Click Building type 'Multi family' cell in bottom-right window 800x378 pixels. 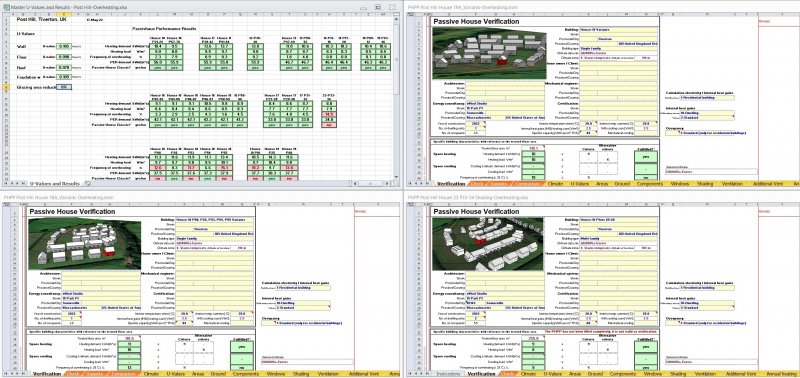click(619, 238)
